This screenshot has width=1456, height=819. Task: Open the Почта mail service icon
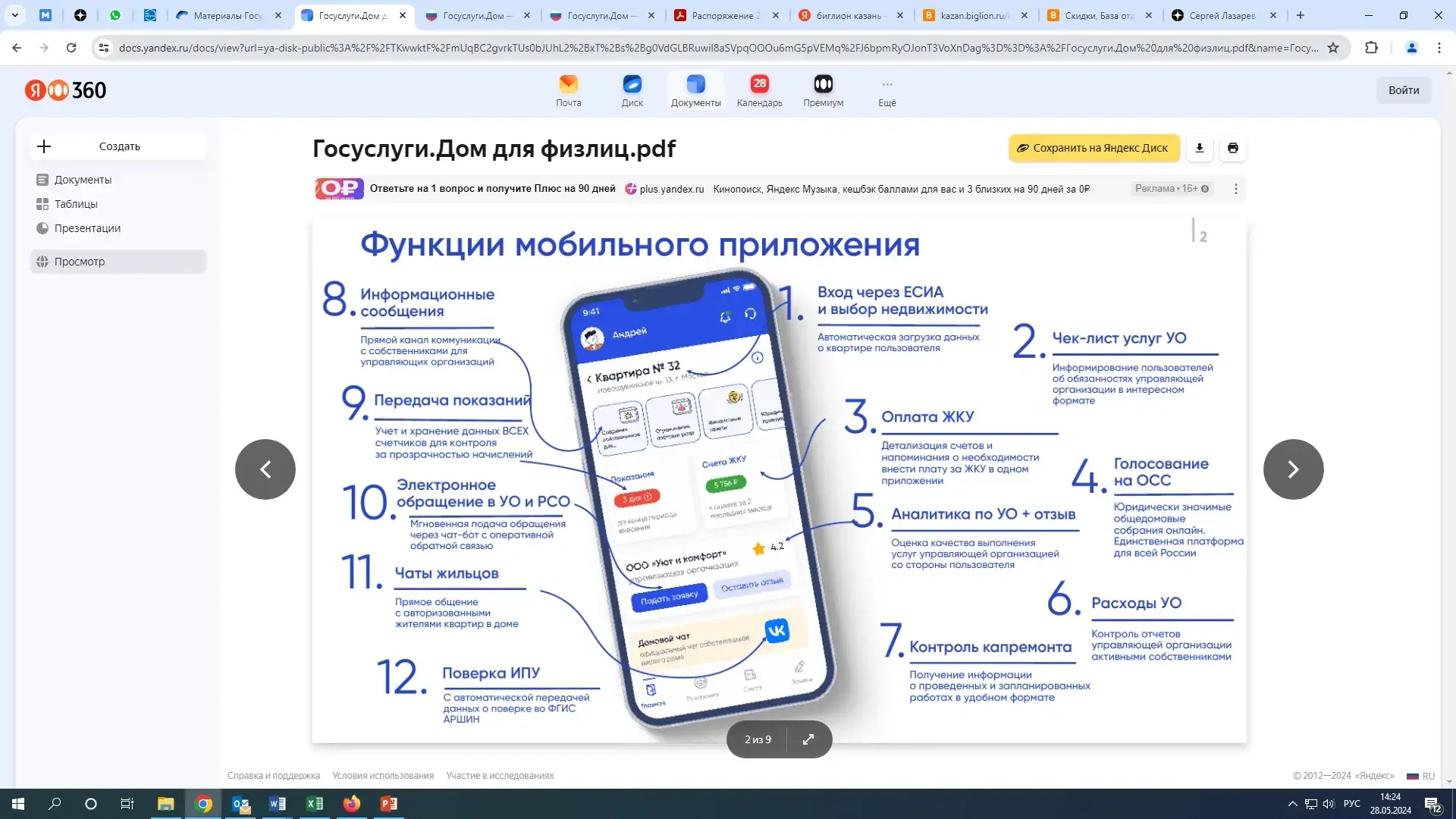point(568,90)
